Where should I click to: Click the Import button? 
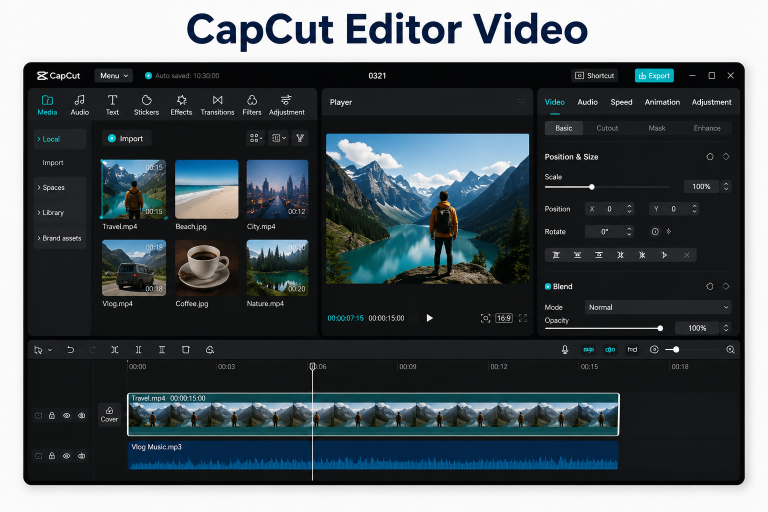126,138
